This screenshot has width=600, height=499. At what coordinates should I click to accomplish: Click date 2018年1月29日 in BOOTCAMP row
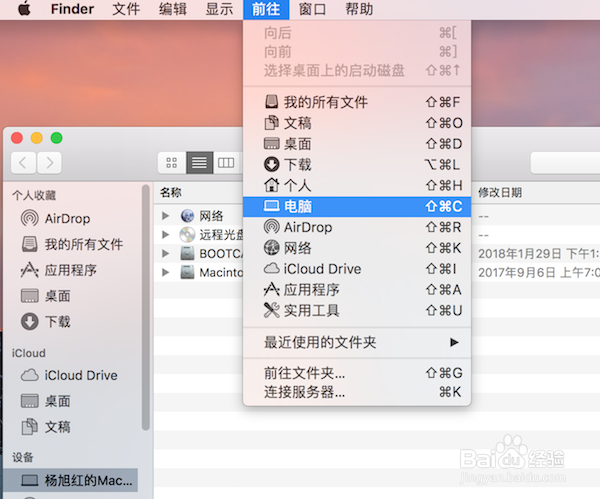(x=539, y=253)
